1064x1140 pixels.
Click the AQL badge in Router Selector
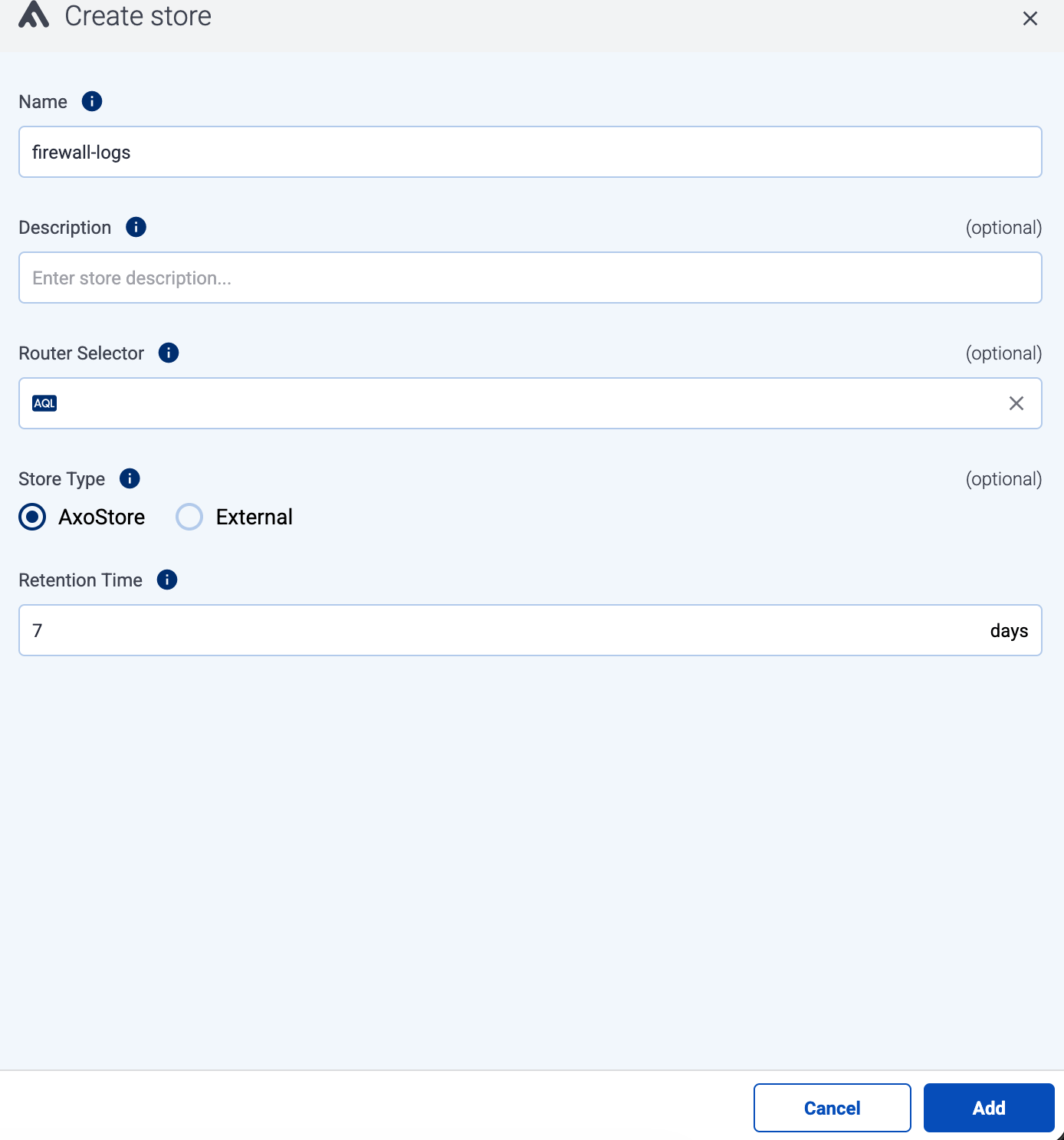(44, 402)
